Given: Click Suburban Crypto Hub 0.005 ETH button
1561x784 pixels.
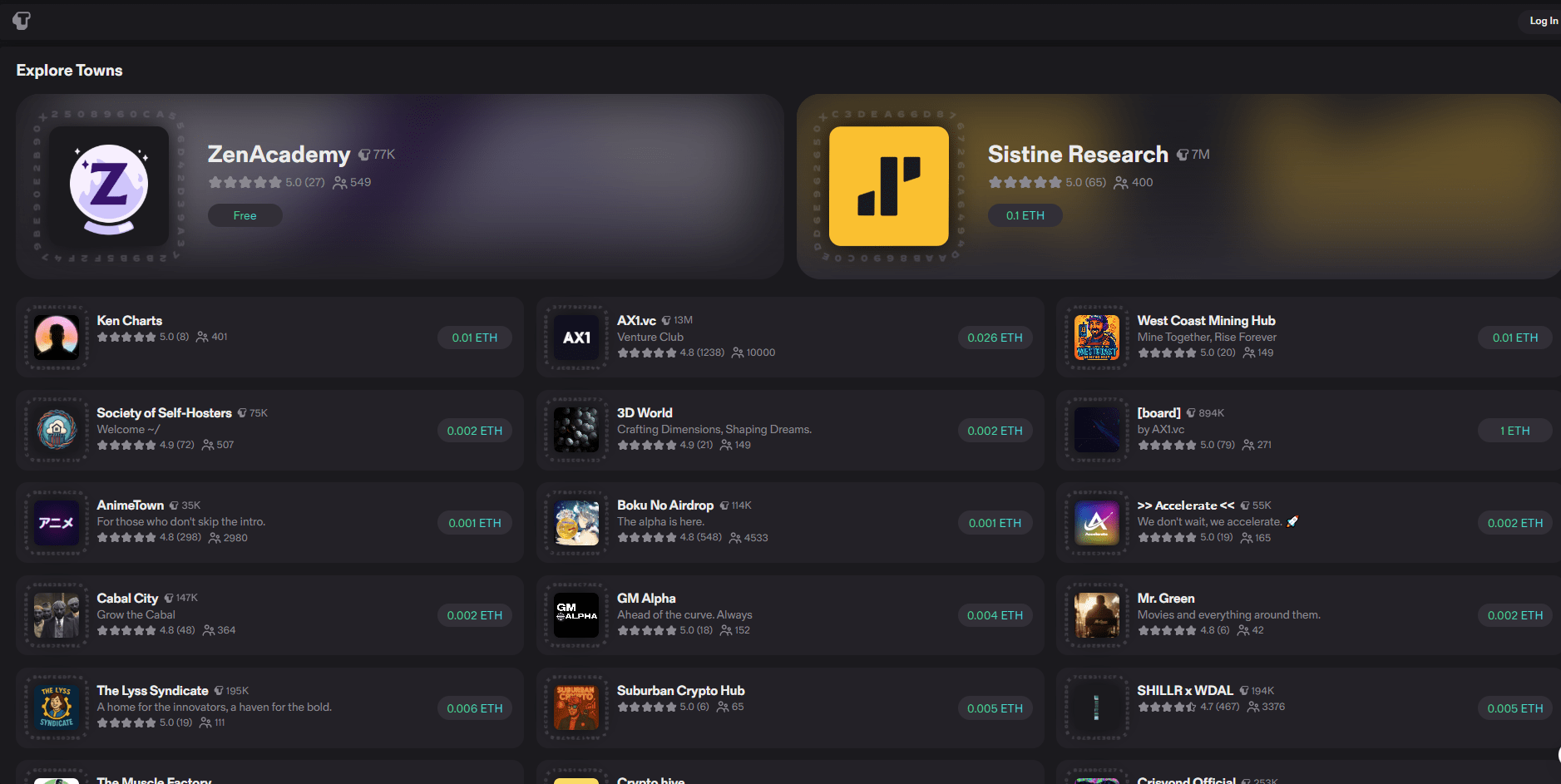Looking at the screenshot, I should point(995,708).
